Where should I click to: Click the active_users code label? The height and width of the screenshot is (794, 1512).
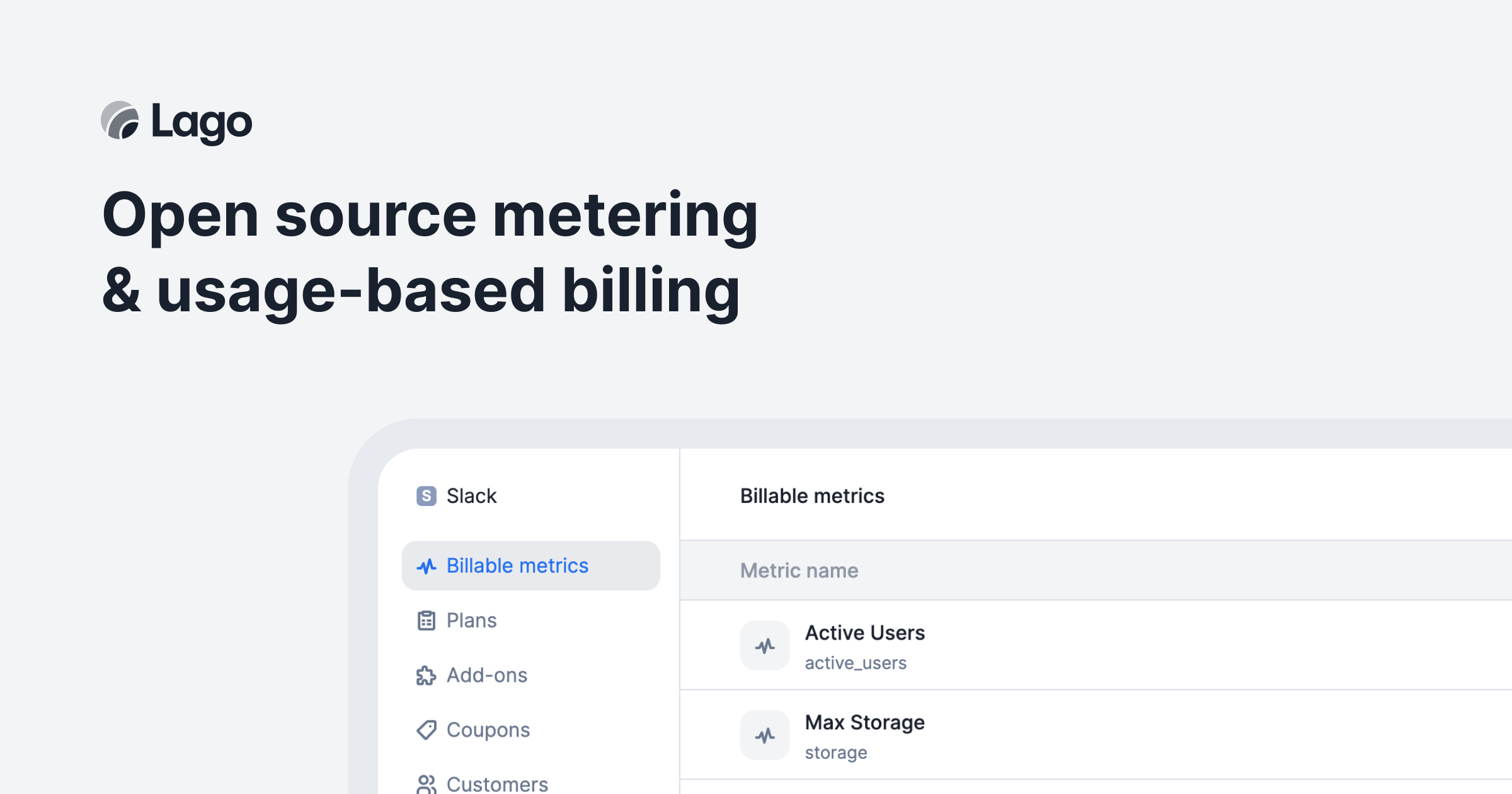click(856, 662)
